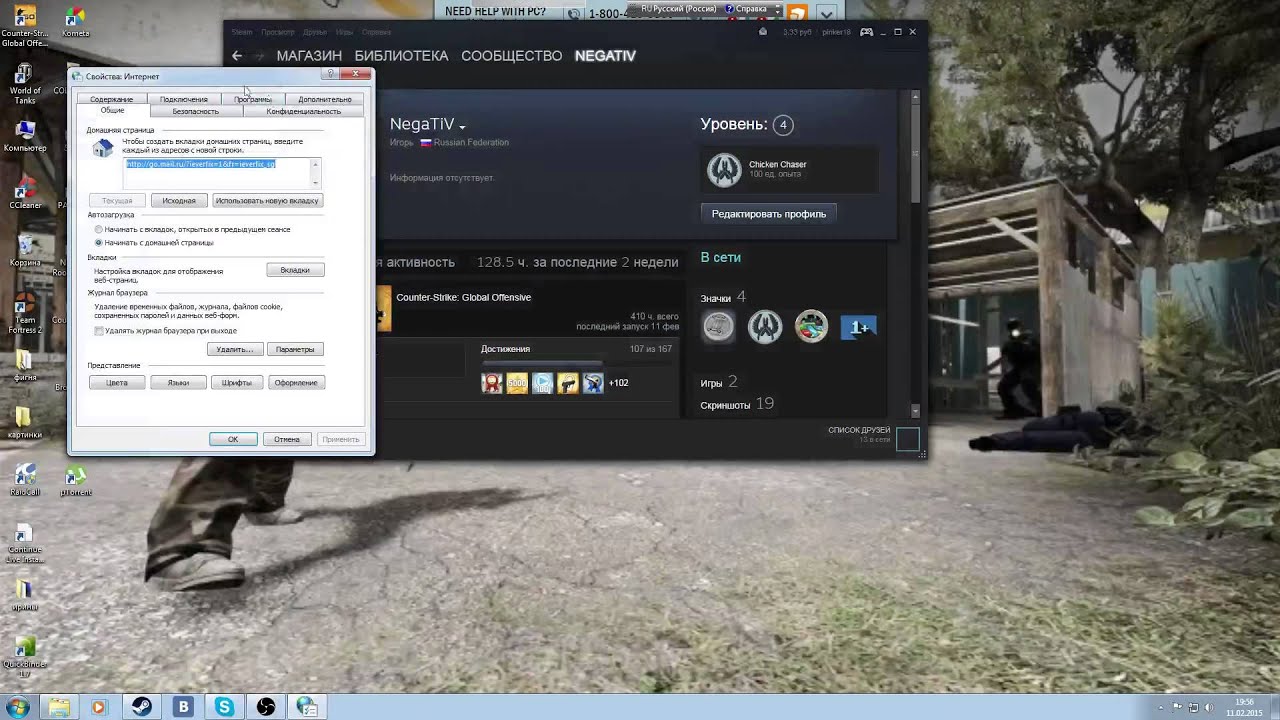Open File Explorer from the taskbar

tap(59, 707)
